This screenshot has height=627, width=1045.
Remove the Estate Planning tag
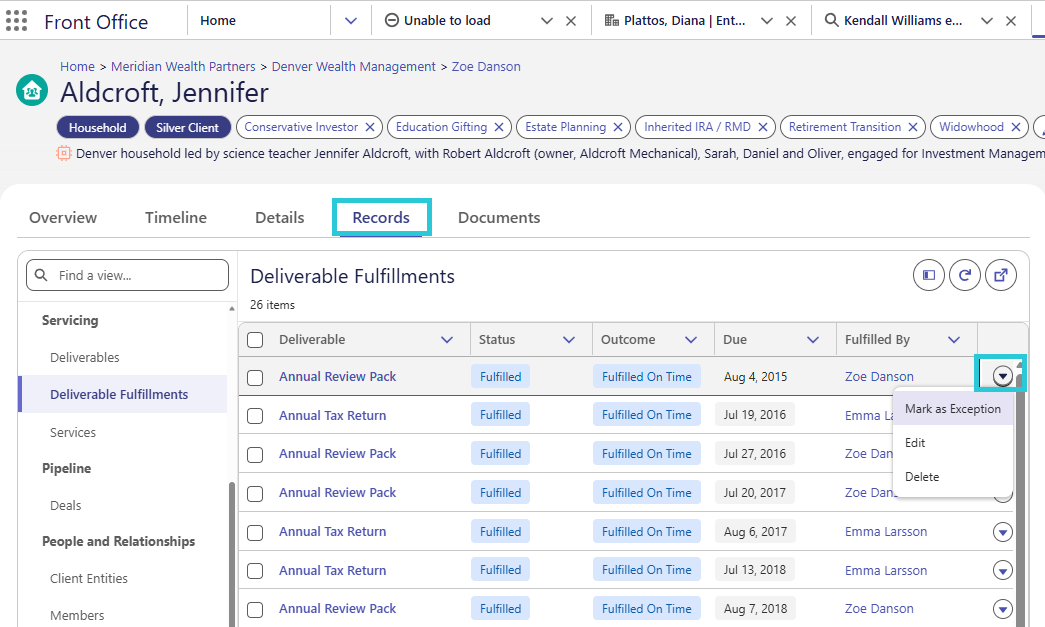618,127
